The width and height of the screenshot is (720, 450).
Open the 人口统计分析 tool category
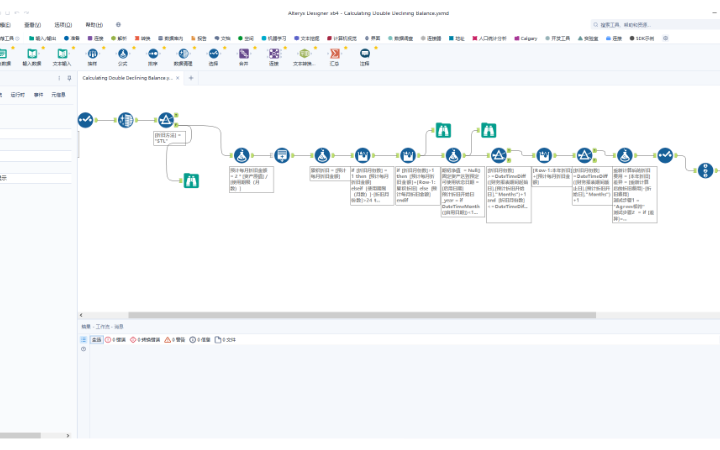coord(489,39)
